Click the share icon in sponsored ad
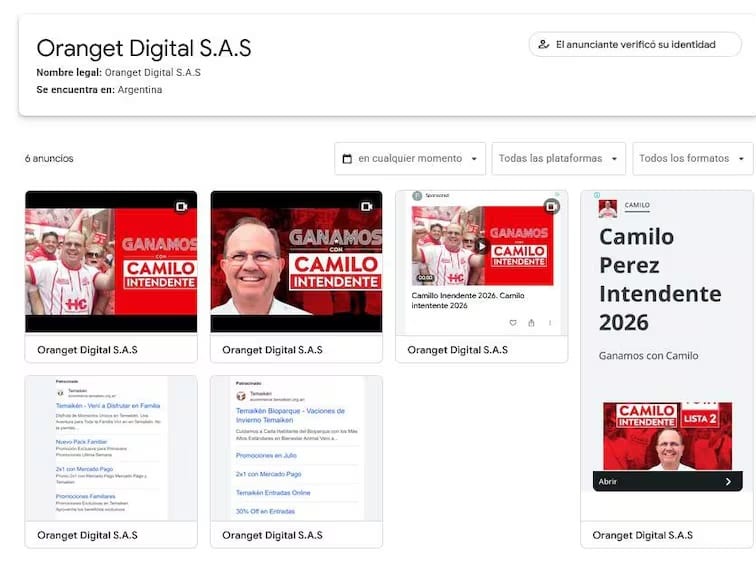Image resolution: width=756 pixels, height=564 pixels. (531, 323)
